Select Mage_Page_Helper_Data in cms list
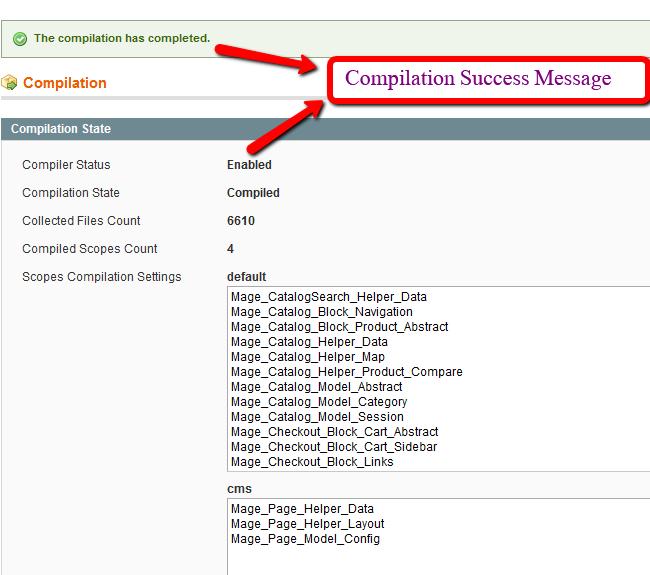 [x=302, y=509]
